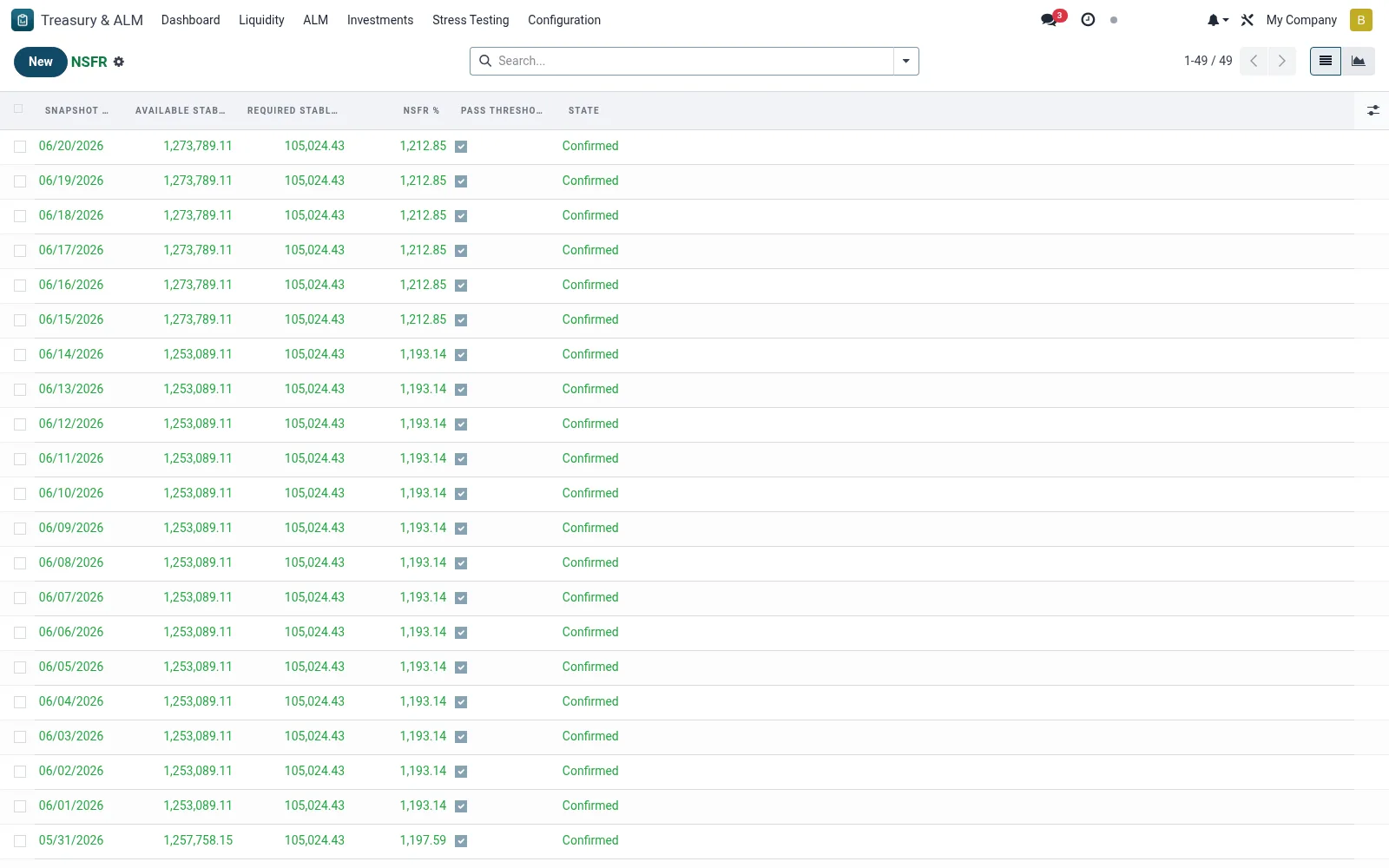
Task: Check the 06/10/2026 record checkbox
Action: coord(20,494)
